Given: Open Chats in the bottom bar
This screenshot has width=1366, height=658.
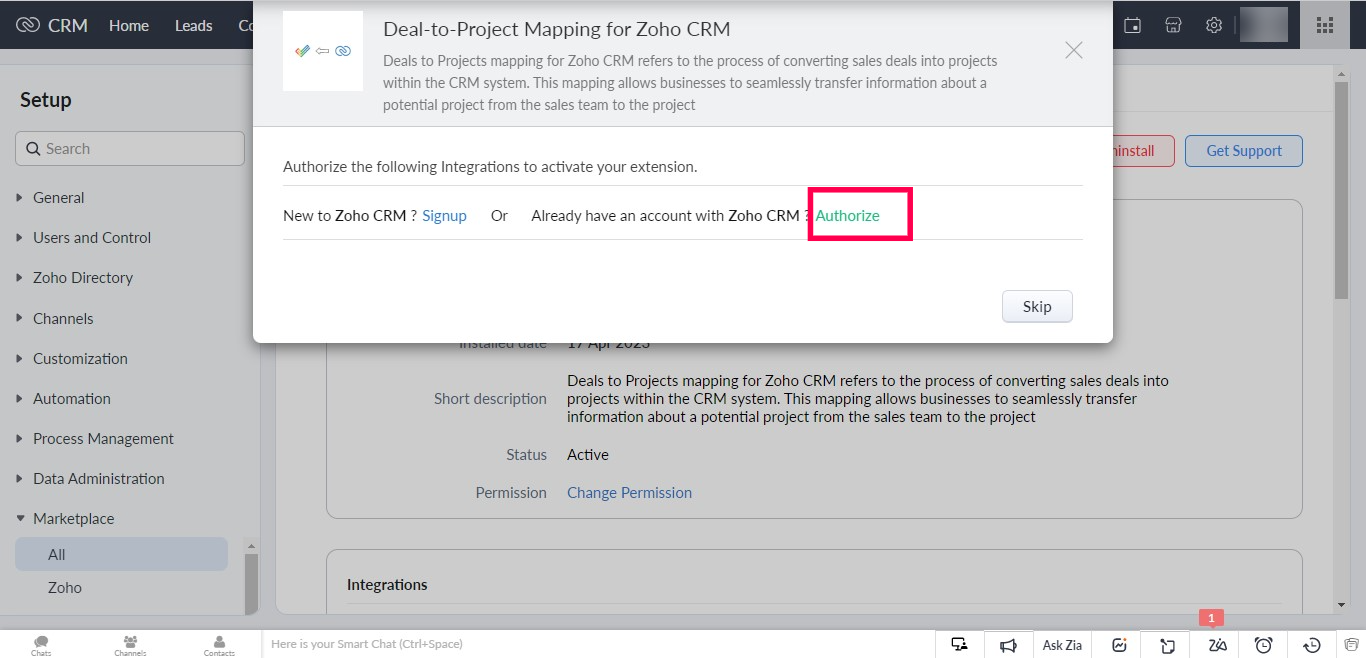Looking at the screenshot, I should point(41,645).
